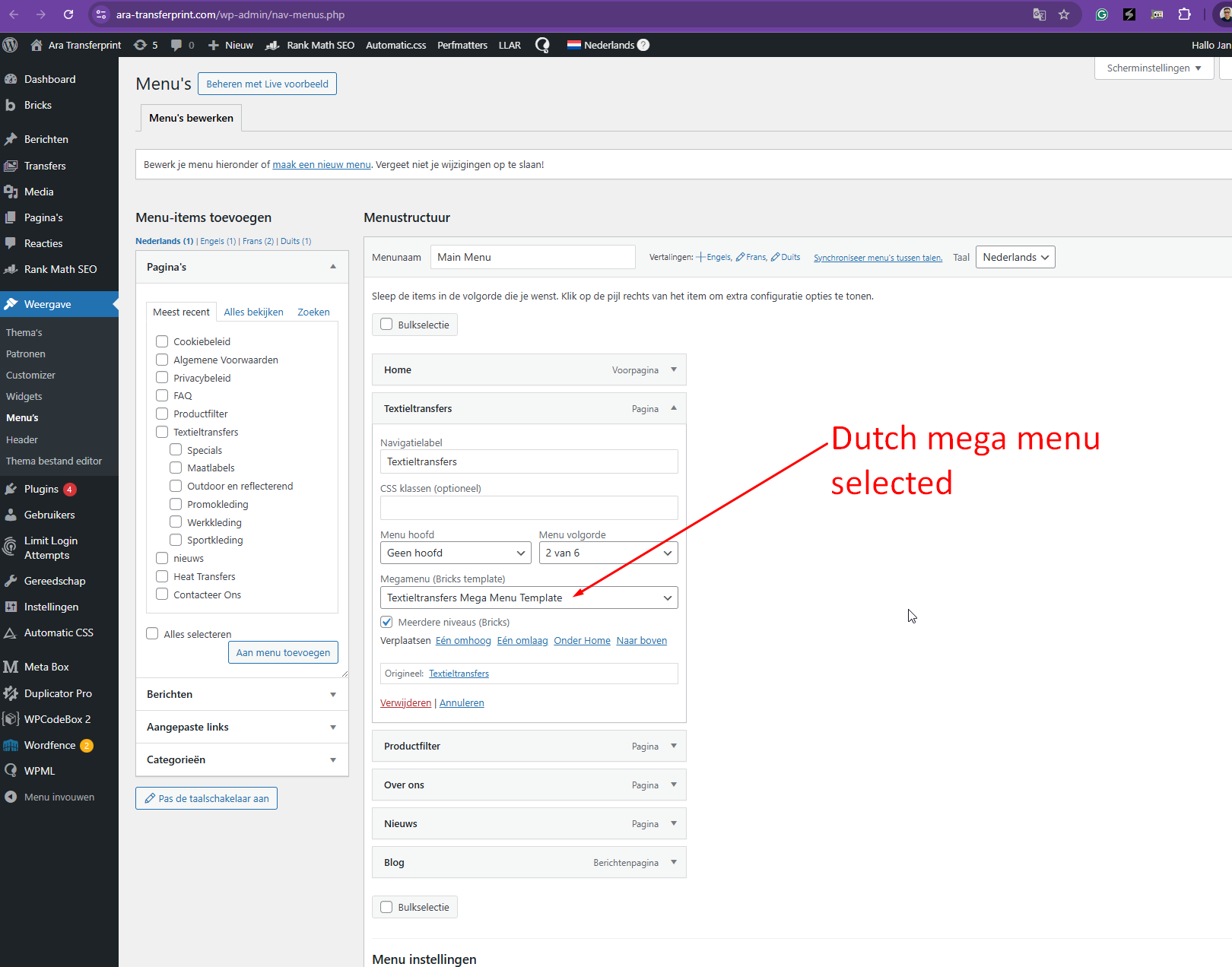
Task: Check the Cookiebeleid page checkbox
Action: [162, 341]
